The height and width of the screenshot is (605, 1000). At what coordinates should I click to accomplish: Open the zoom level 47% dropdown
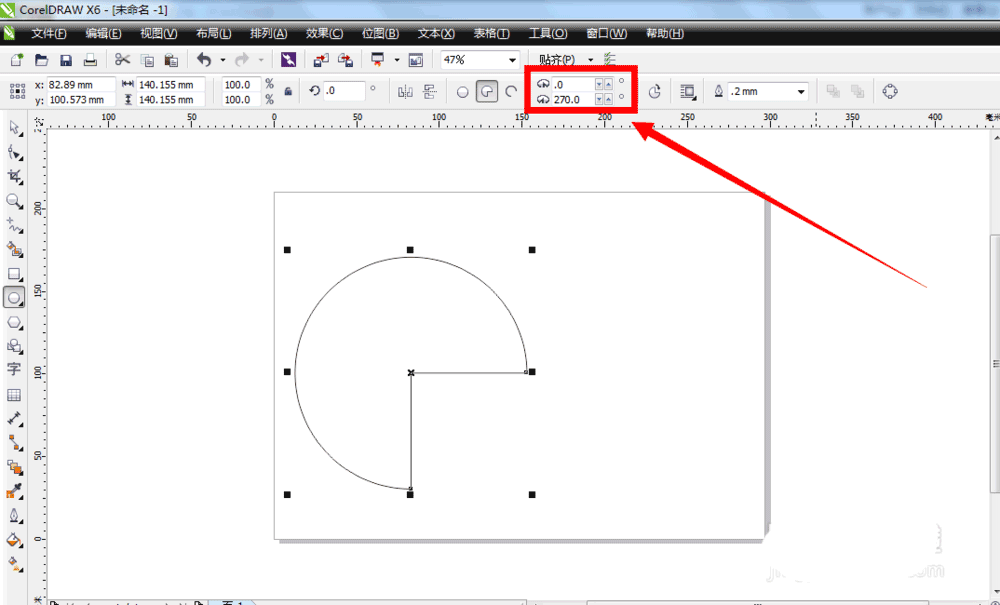(x=513, y=60)
